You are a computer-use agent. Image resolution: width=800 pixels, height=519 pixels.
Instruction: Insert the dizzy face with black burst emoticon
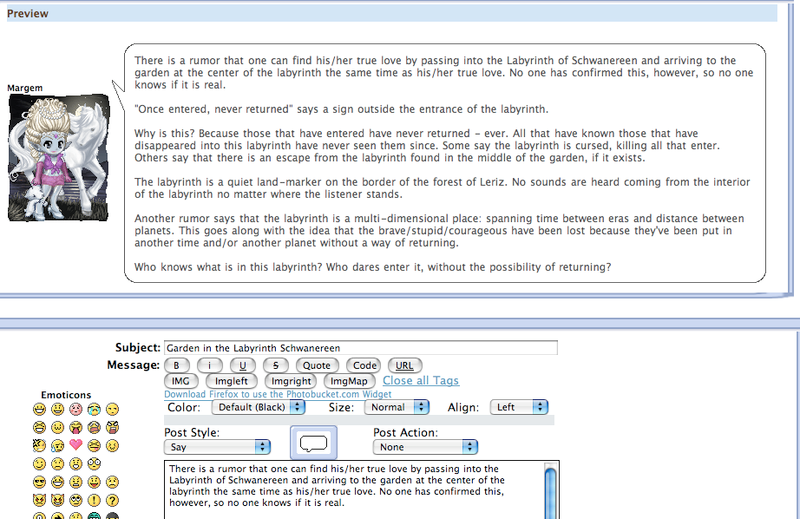coord(39,446)
